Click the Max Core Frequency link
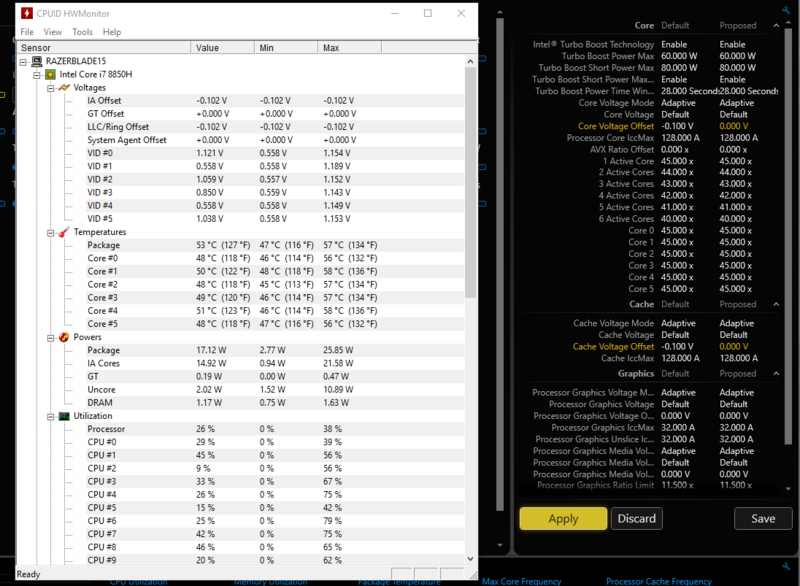The height and width of the screenshot is (586, 800). click(521, 581)
